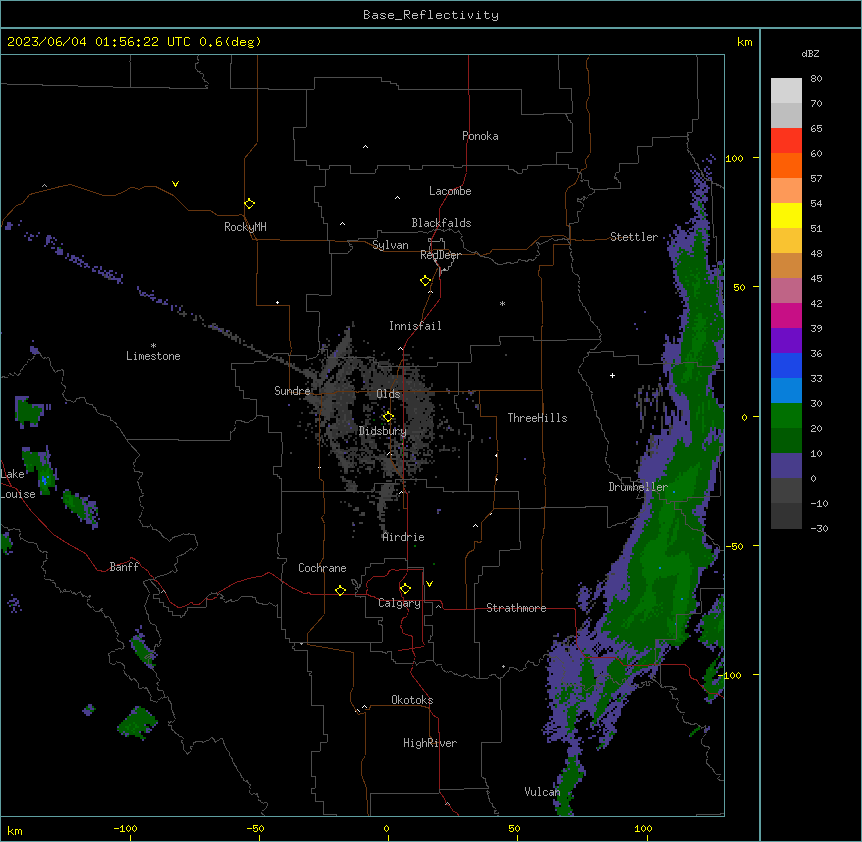Click the HighRiver label
862x842 pixels.
tap(430, 743)
